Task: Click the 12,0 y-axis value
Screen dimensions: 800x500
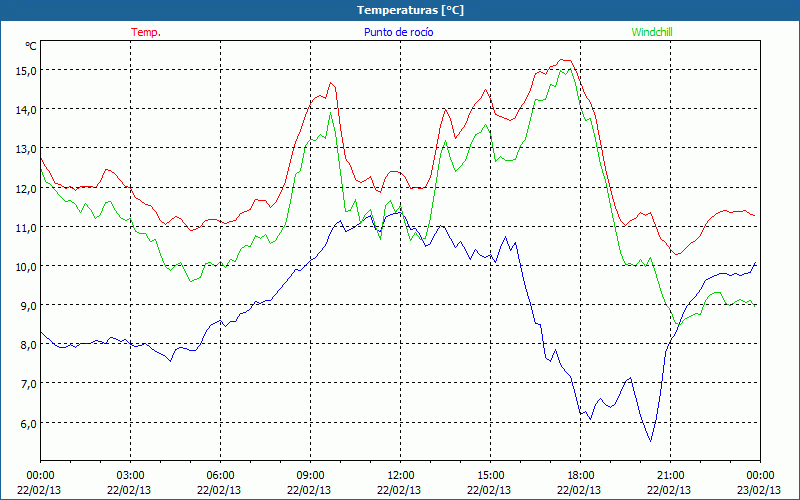Action: (25, 188)
